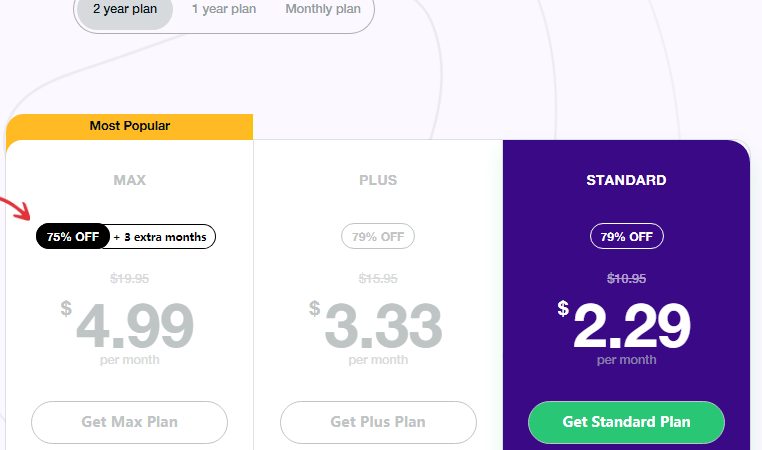The image size is (762, 450).
Task: Switch to the Monthly plan tab
Action: 323,9
